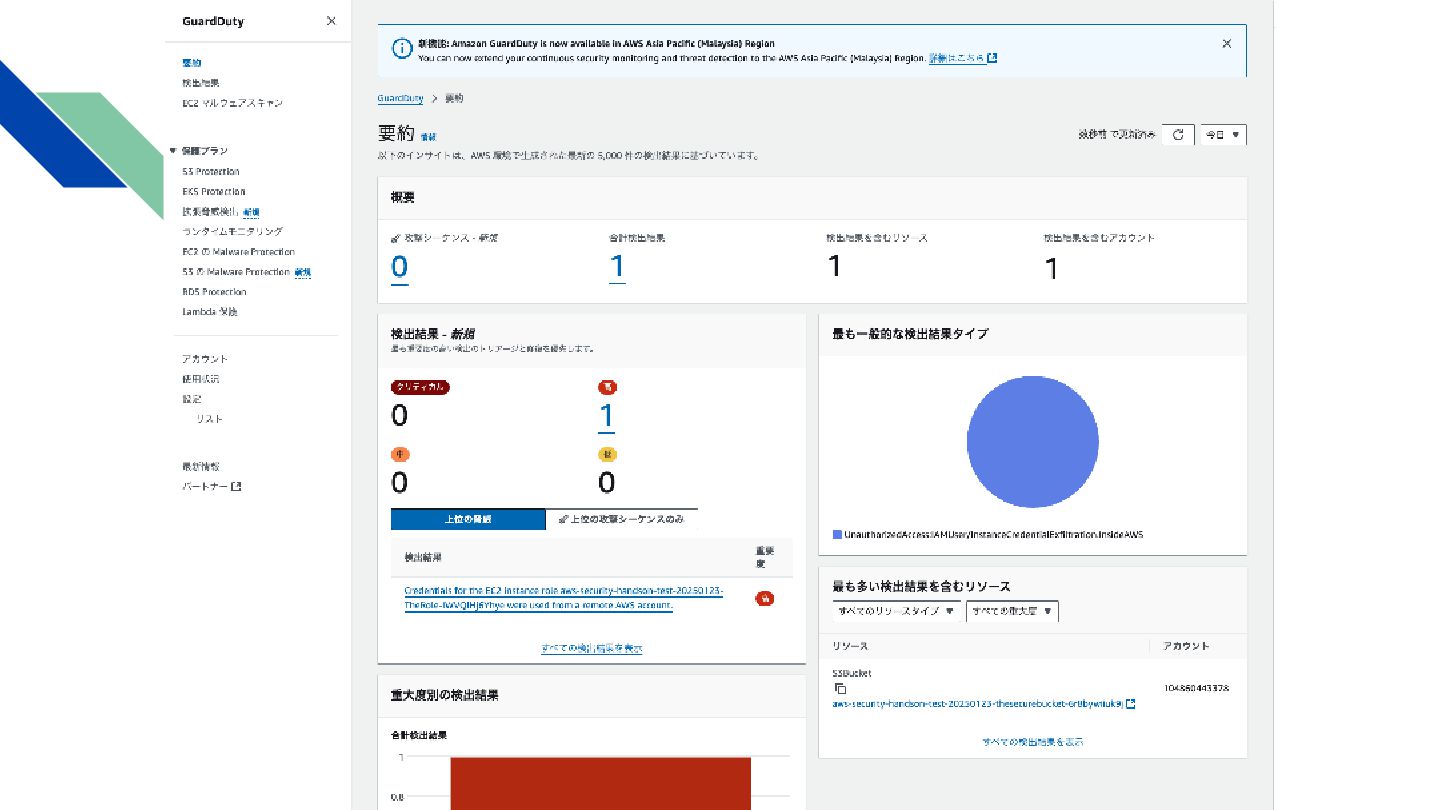Viewport: 1440px width, 810px height.
Task: Select 要約 in the sidebar
Action: (x=192, y=63)
